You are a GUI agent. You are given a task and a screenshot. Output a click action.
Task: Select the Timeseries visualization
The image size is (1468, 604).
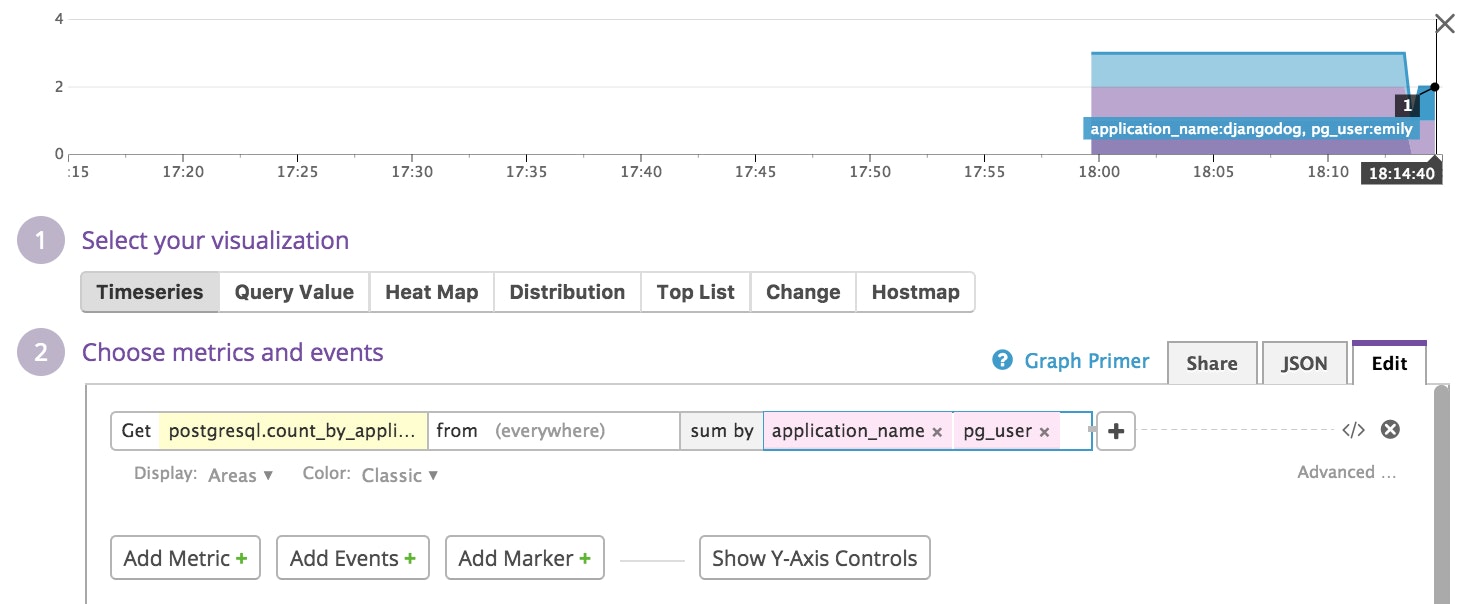pyautogui.click(x=150, y=292)
